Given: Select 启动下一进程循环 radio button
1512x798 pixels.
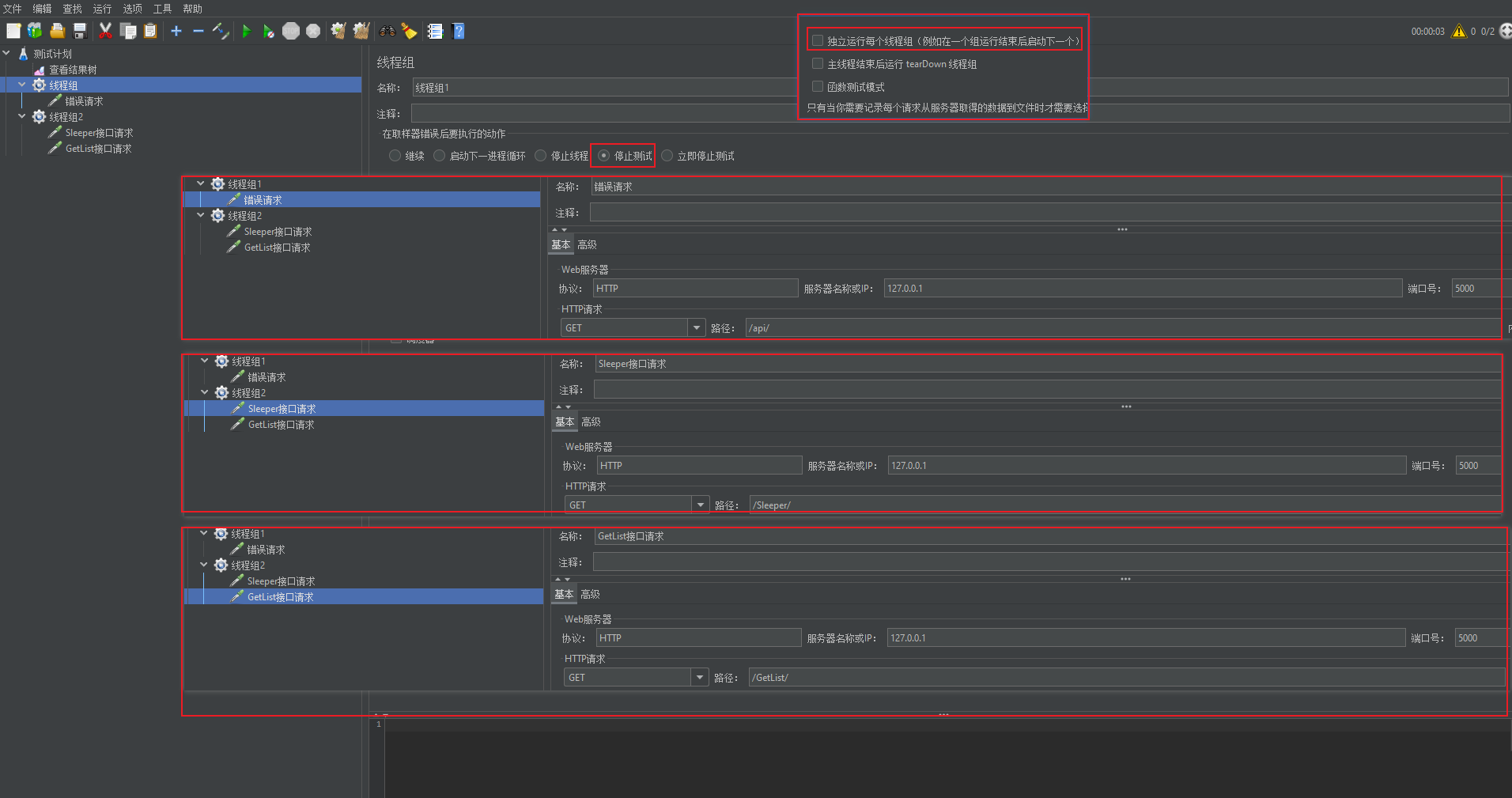Looking at the screenshot, I should pyautogui.click(x=439, y=156).
